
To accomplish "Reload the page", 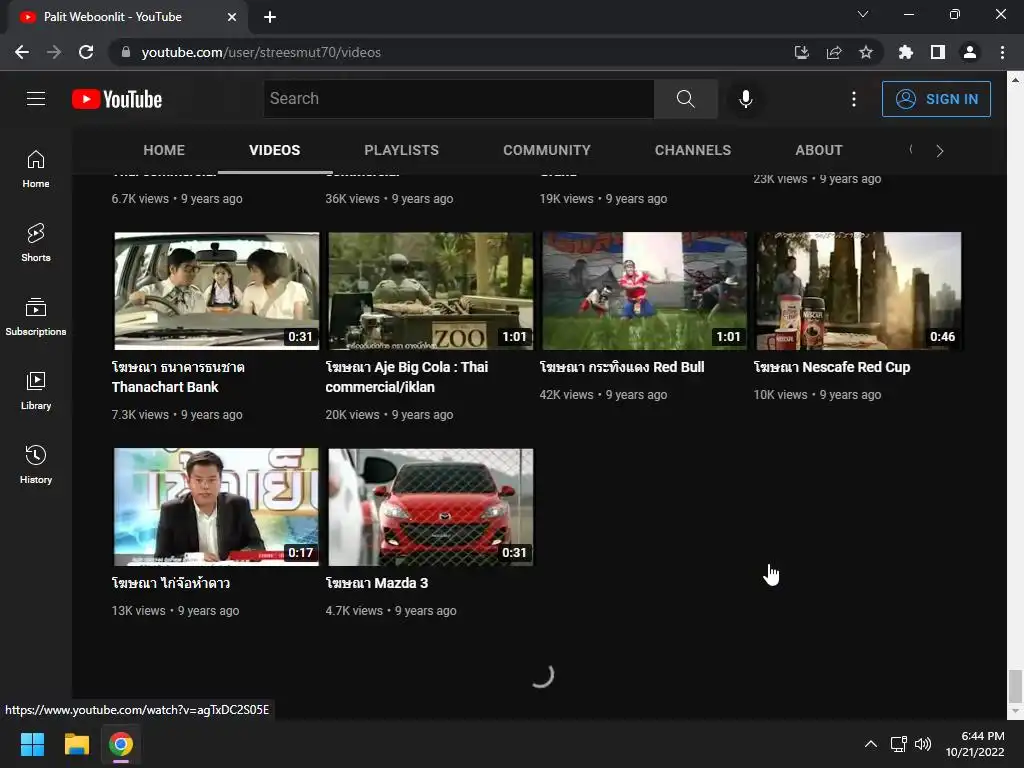I will pos(86,52).
